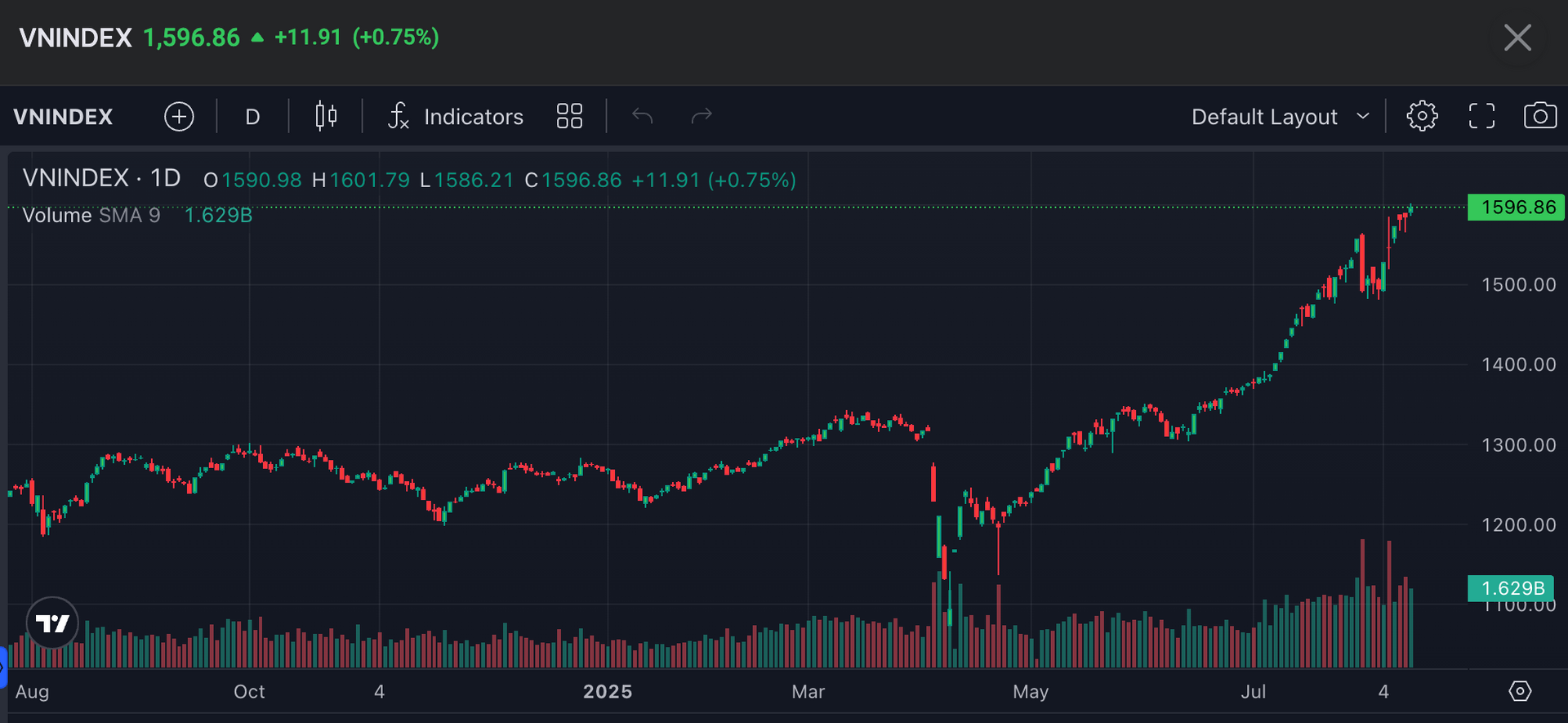Click the open price O1590.98 in legend
This screenshot has width=1568, height=723.
[252, 181]
